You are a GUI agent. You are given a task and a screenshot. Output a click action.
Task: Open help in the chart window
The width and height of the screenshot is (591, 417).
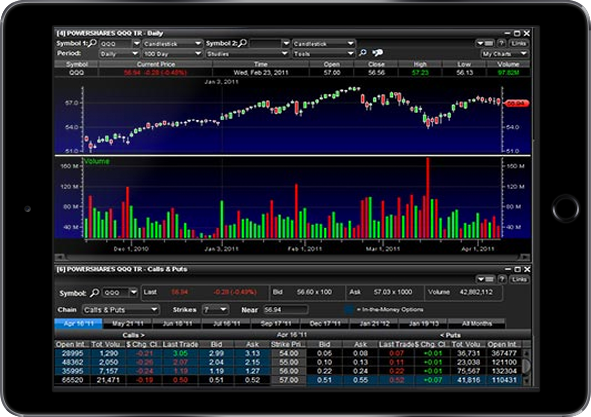coord(501,43)
